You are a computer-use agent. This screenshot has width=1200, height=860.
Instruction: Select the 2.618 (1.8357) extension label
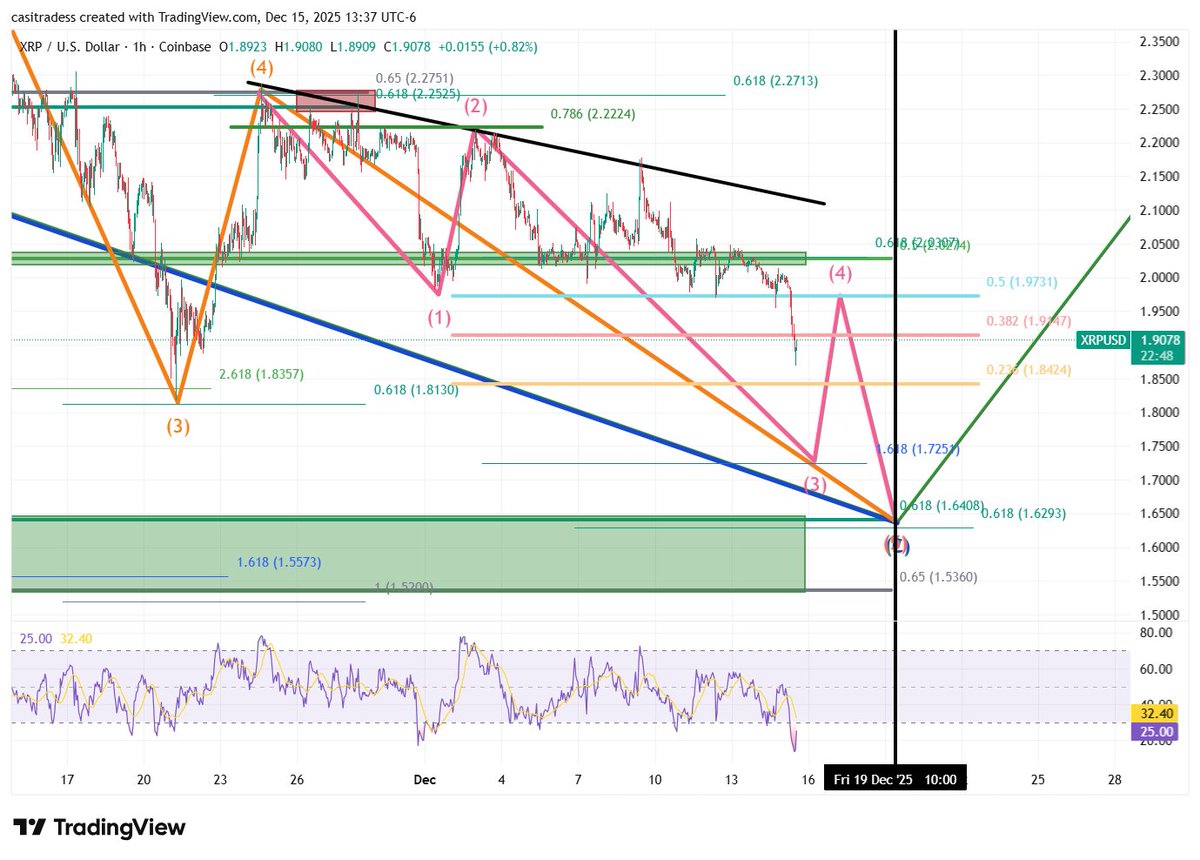261,374
